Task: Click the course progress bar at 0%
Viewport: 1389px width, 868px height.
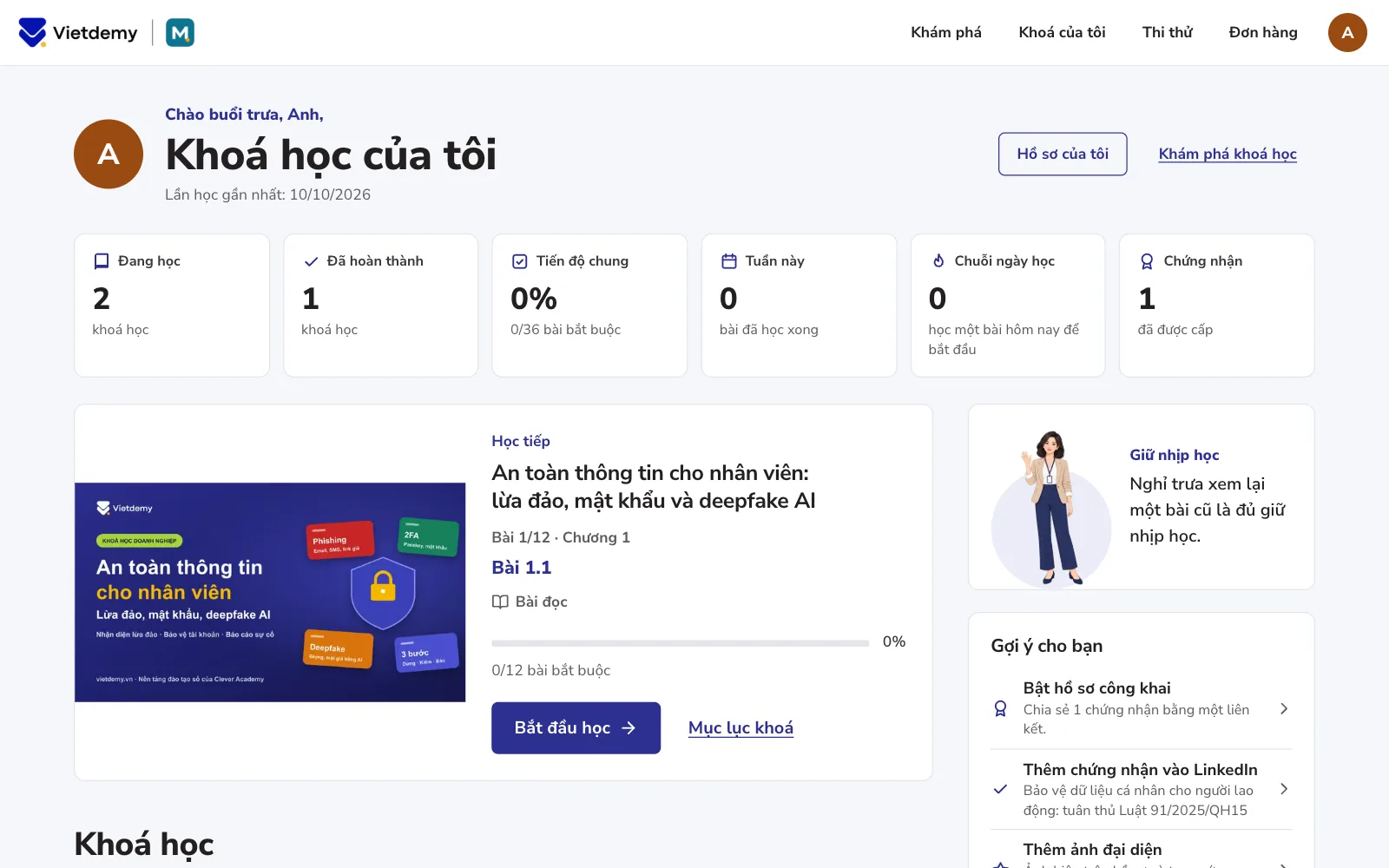Action: tap(680, 643)
